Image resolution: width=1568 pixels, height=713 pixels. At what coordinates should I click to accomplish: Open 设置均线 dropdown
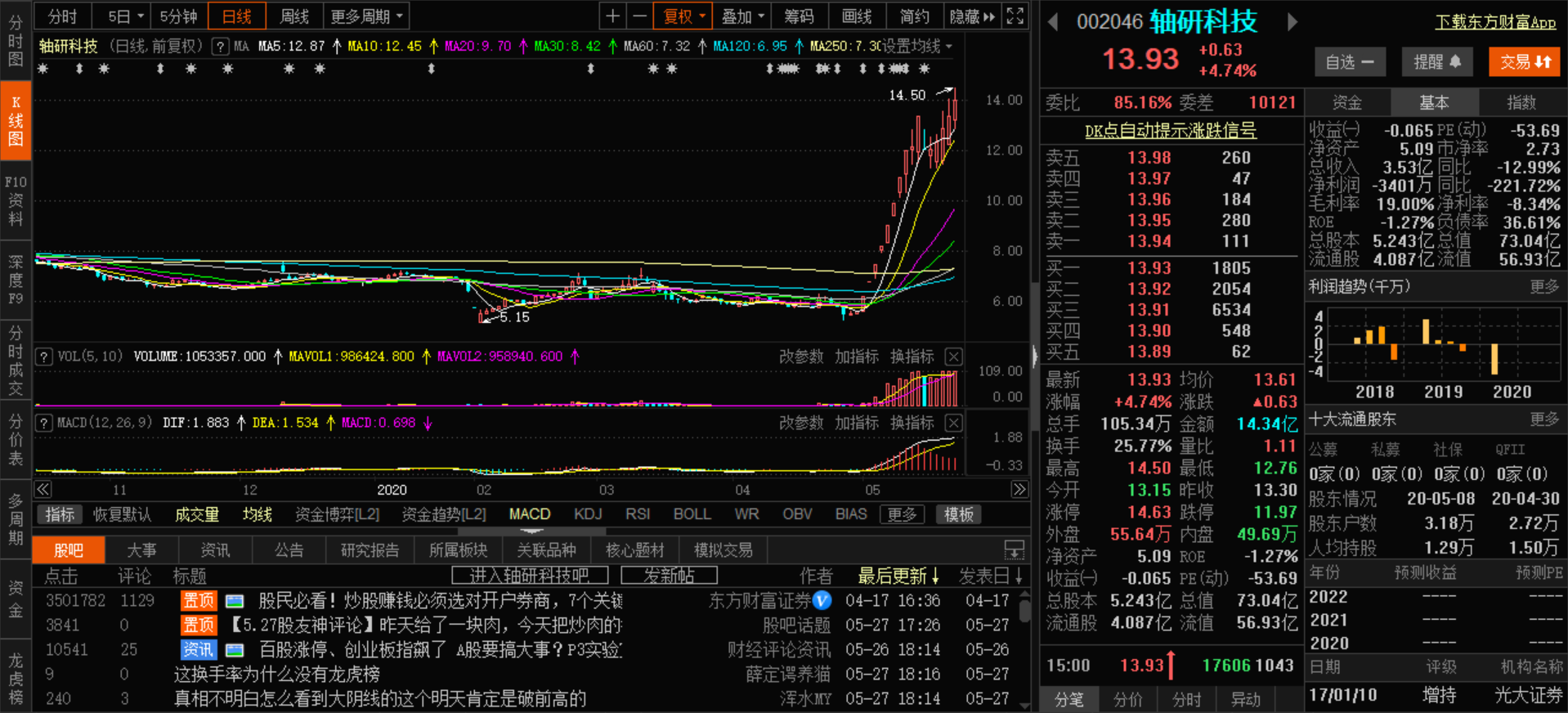tap(917, 47)
